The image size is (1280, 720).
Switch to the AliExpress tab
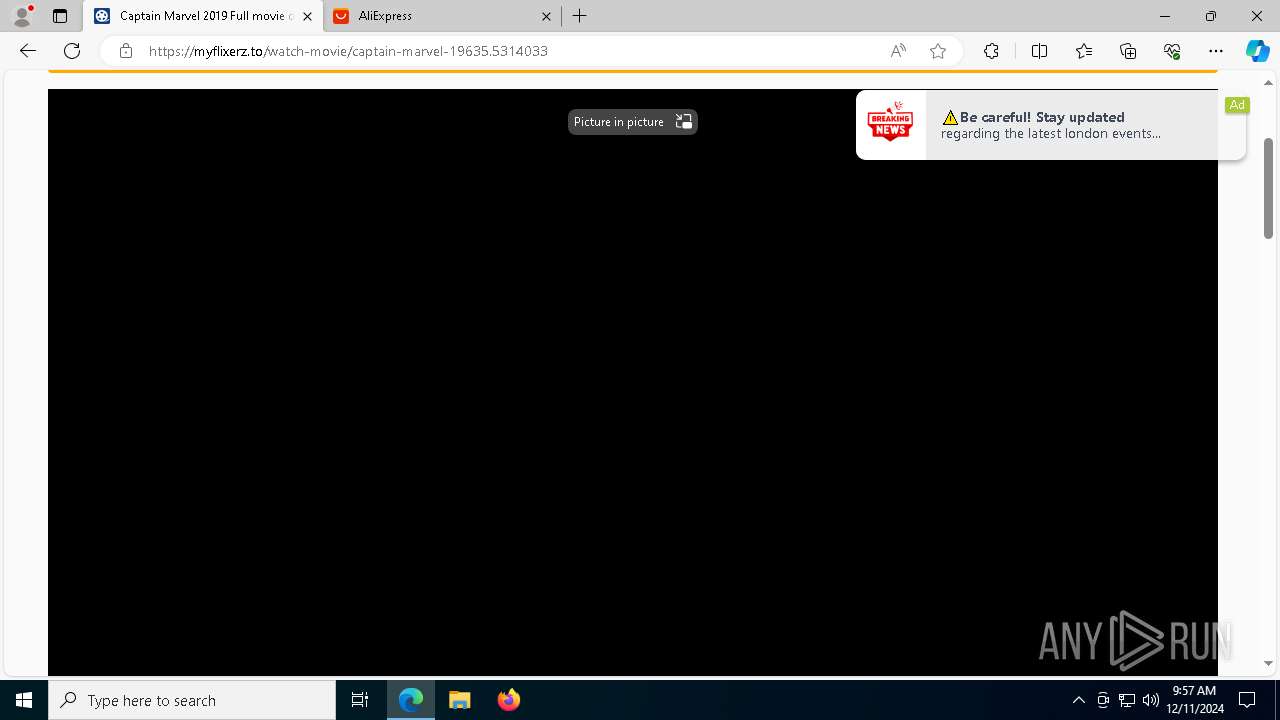pos(442,16)
